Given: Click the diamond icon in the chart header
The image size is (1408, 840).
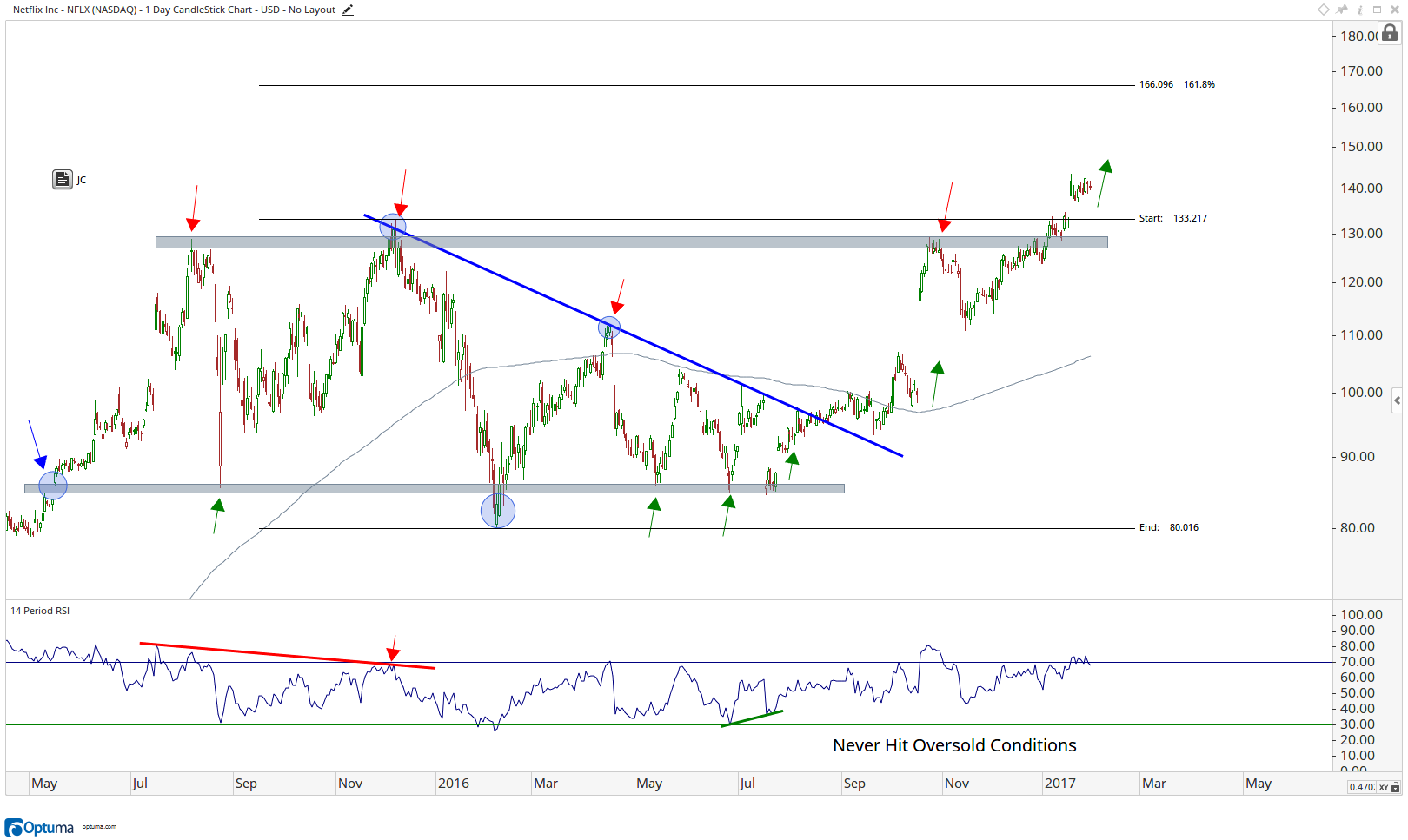Looking at the screenshot, I should [x=1324, y=10].
